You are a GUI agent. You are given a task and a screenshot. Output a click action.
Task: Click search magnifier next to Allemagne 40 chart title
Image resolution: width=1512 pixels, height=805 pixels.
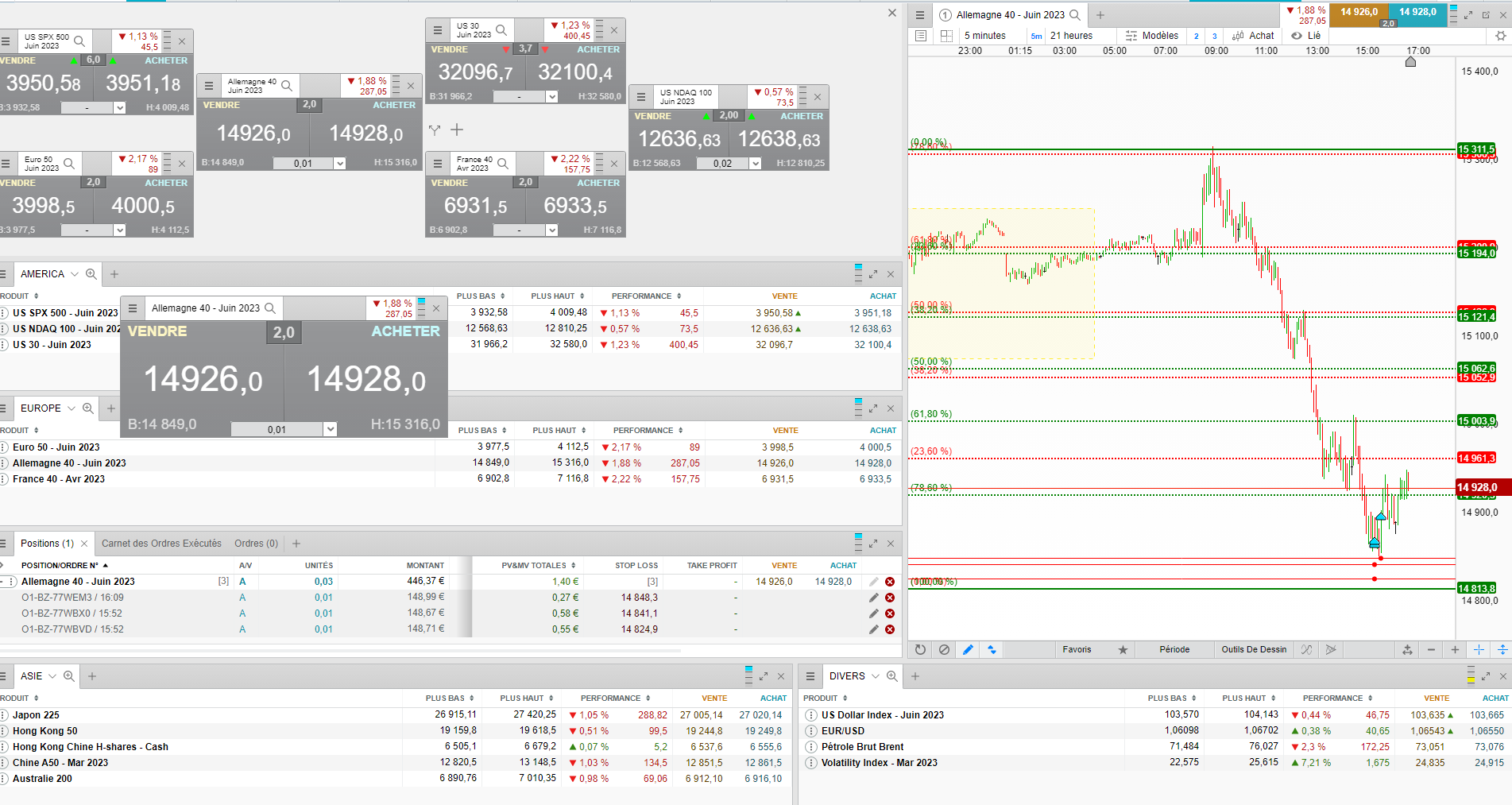[x=1075, y=15]
